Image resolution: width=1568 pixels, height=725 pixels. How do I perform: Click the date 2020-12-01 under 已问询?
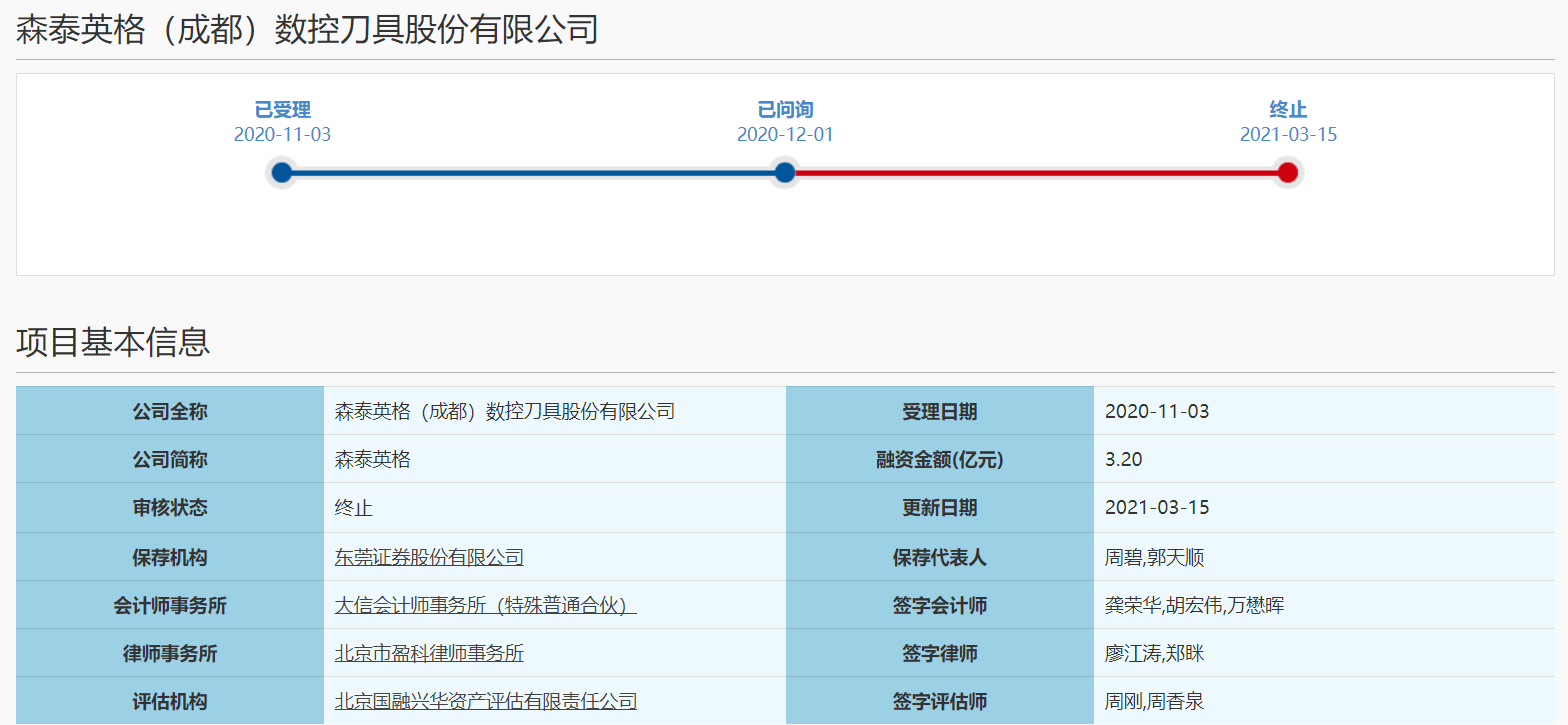tap(785, 135)
